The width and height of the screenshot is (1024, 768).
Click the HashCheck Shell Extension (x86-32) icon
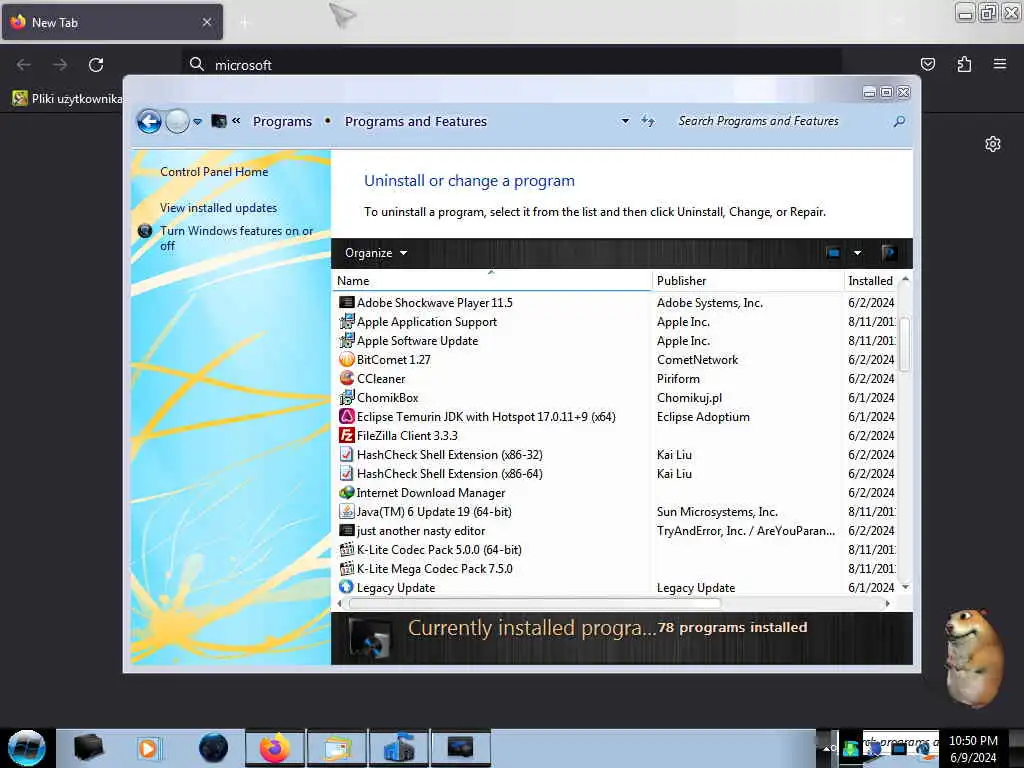point(346,454)
